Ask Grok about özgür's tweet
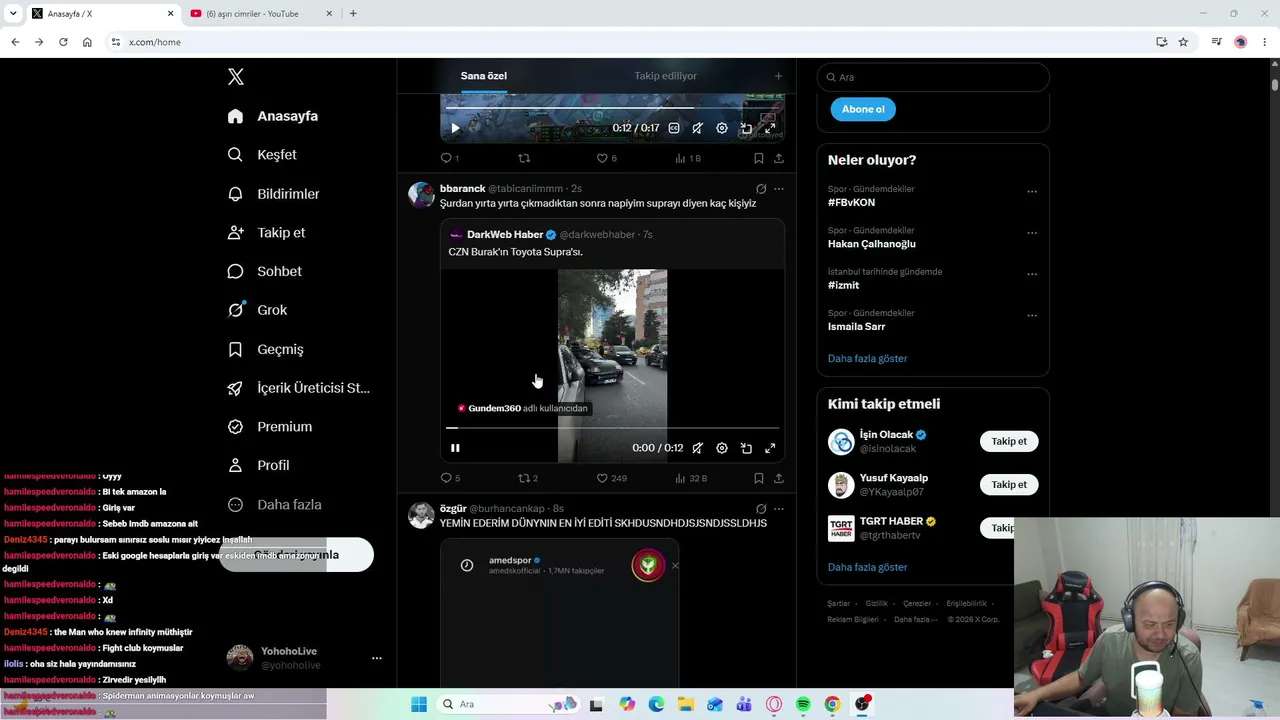The height and width of the screenshot is (720, 1280). 761,508
